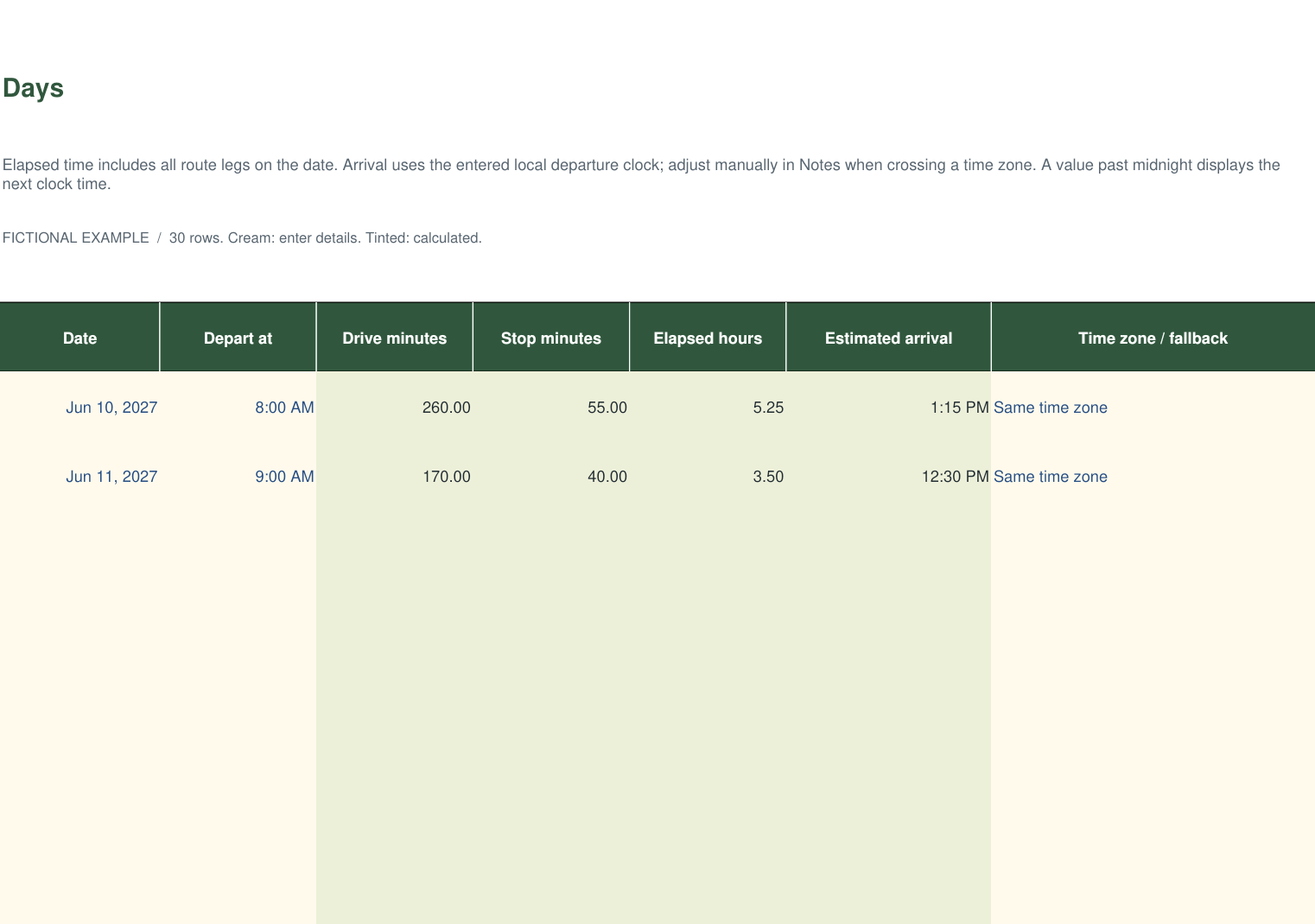Click the 12:30 PM estimated arrival cell
This screenshot has width=1315, height=924.
888,476
